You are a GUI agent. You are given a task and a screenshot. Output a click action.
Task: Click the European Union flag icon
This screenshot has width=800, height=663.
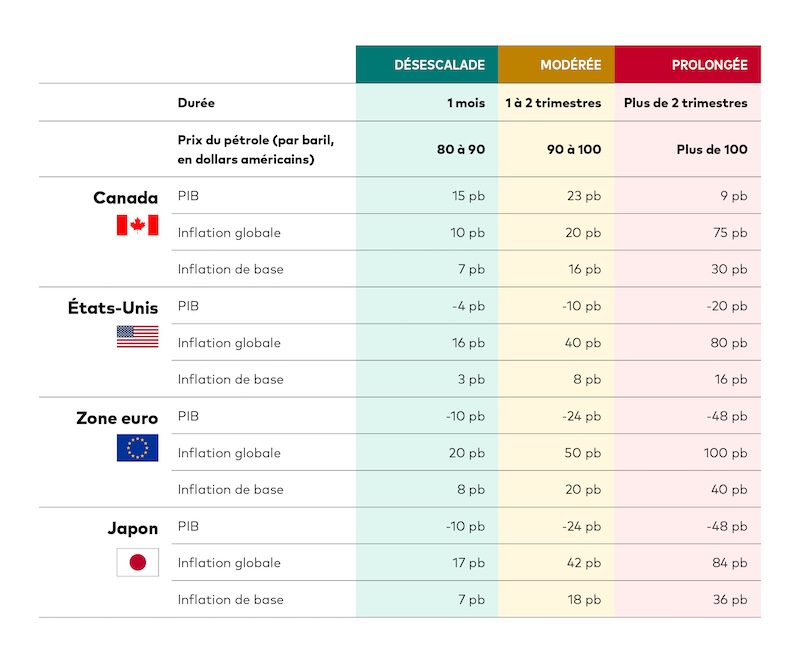click(x=137, y=448)
